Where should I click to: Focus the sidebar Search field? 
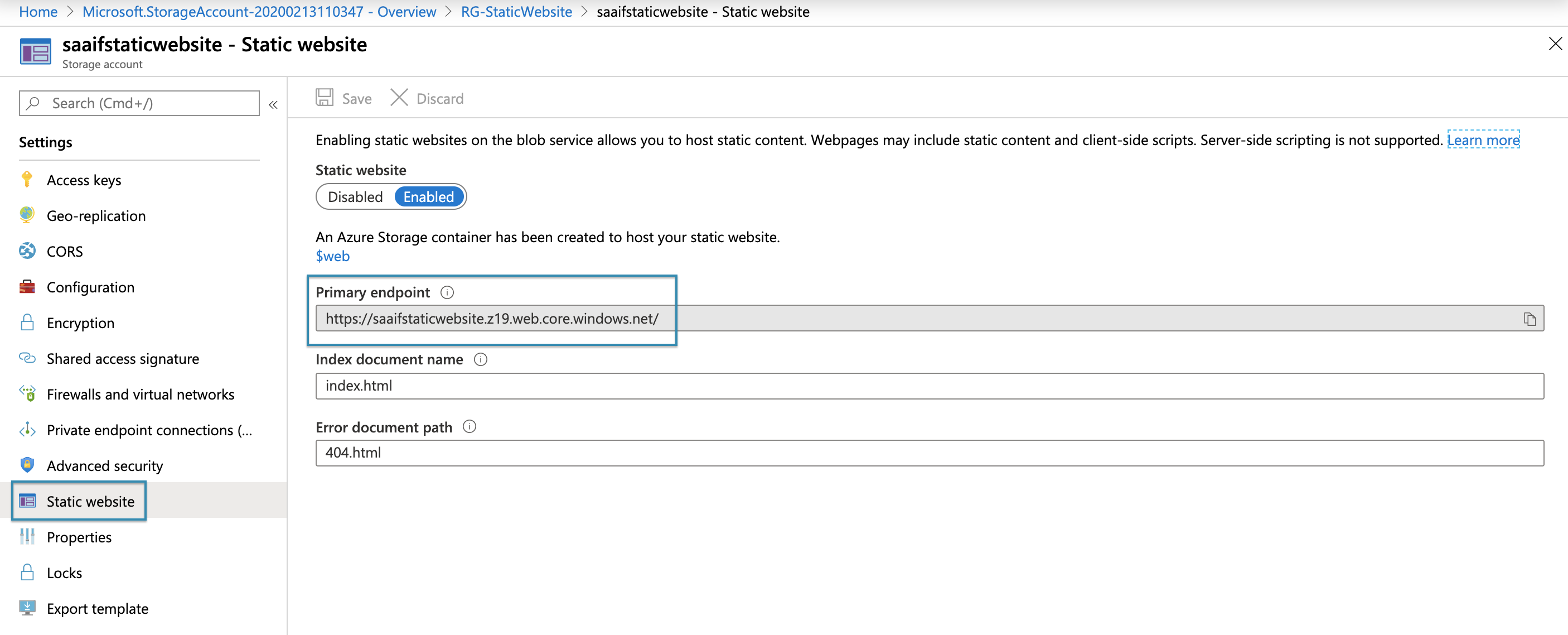139,103
